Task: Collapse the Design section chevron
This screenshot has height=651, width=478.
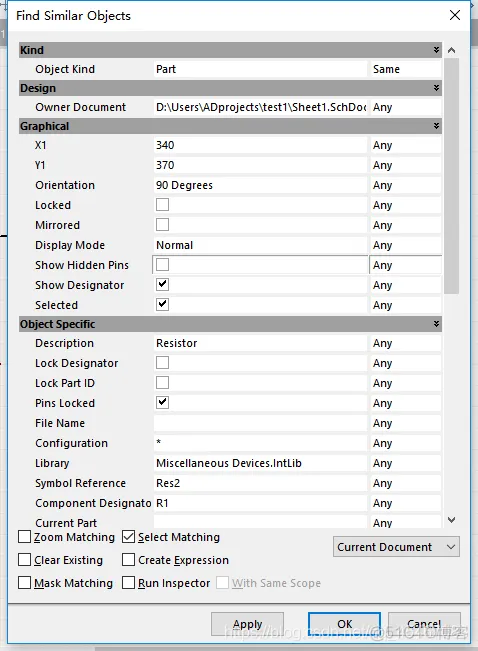Action: point(436,88)
